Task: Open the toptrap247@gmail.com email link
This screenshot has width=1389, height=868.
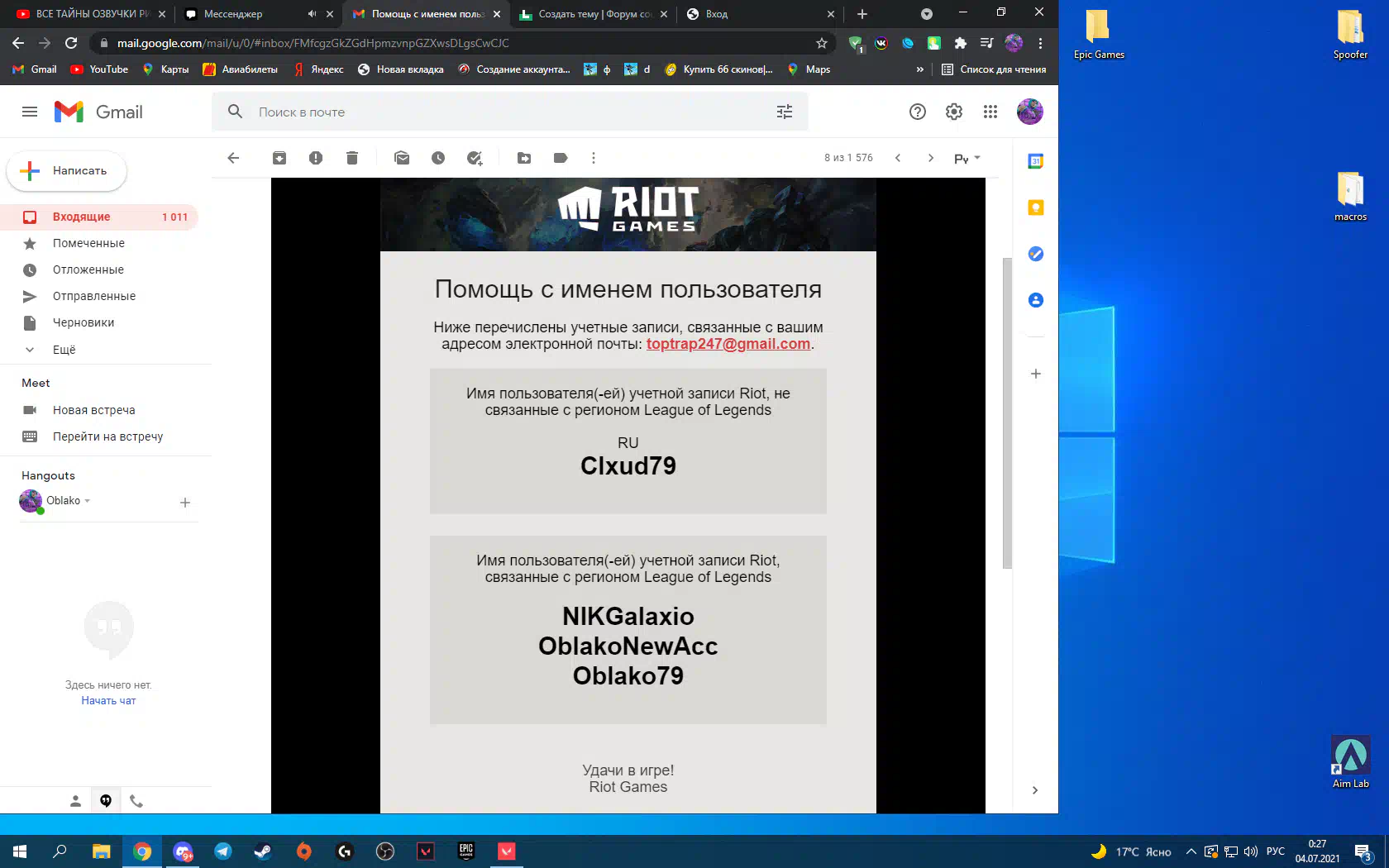Action: tap(728, 344)
